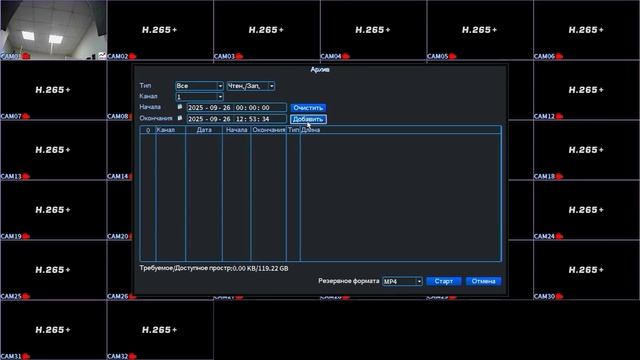The height and width of the screenshot is (360, 640).
Task: Click the motion graph icon in CAM01 corner
Action: pos(102,56)
